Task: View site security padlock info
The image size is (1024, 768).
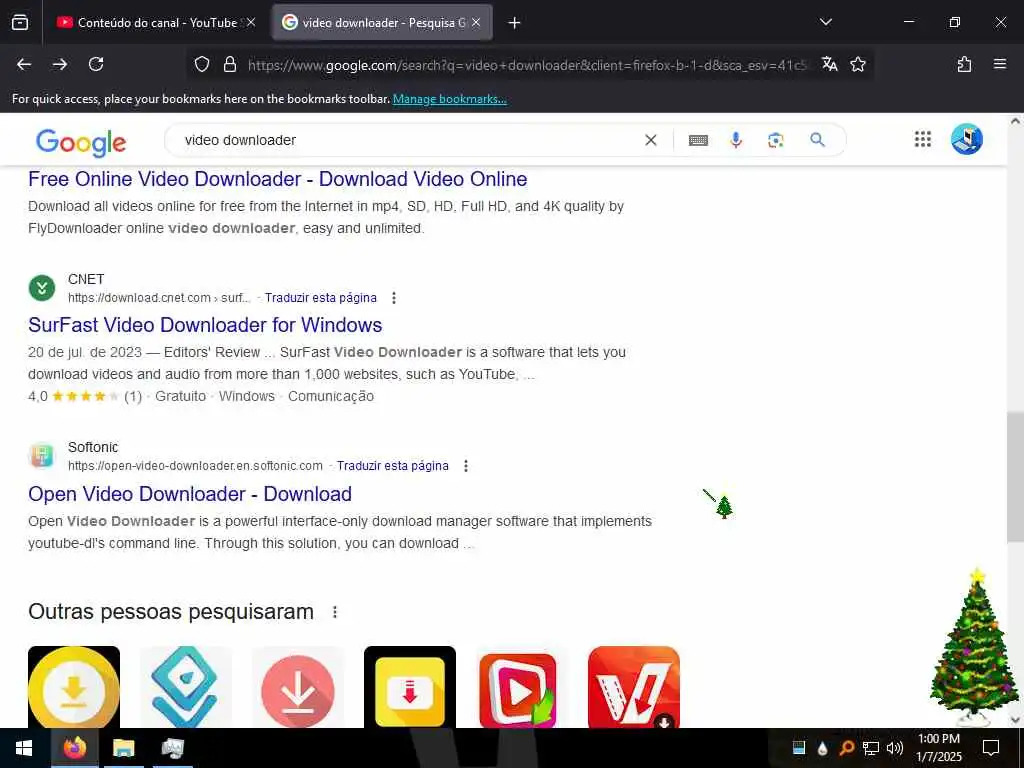Action: tap(229, 64)
